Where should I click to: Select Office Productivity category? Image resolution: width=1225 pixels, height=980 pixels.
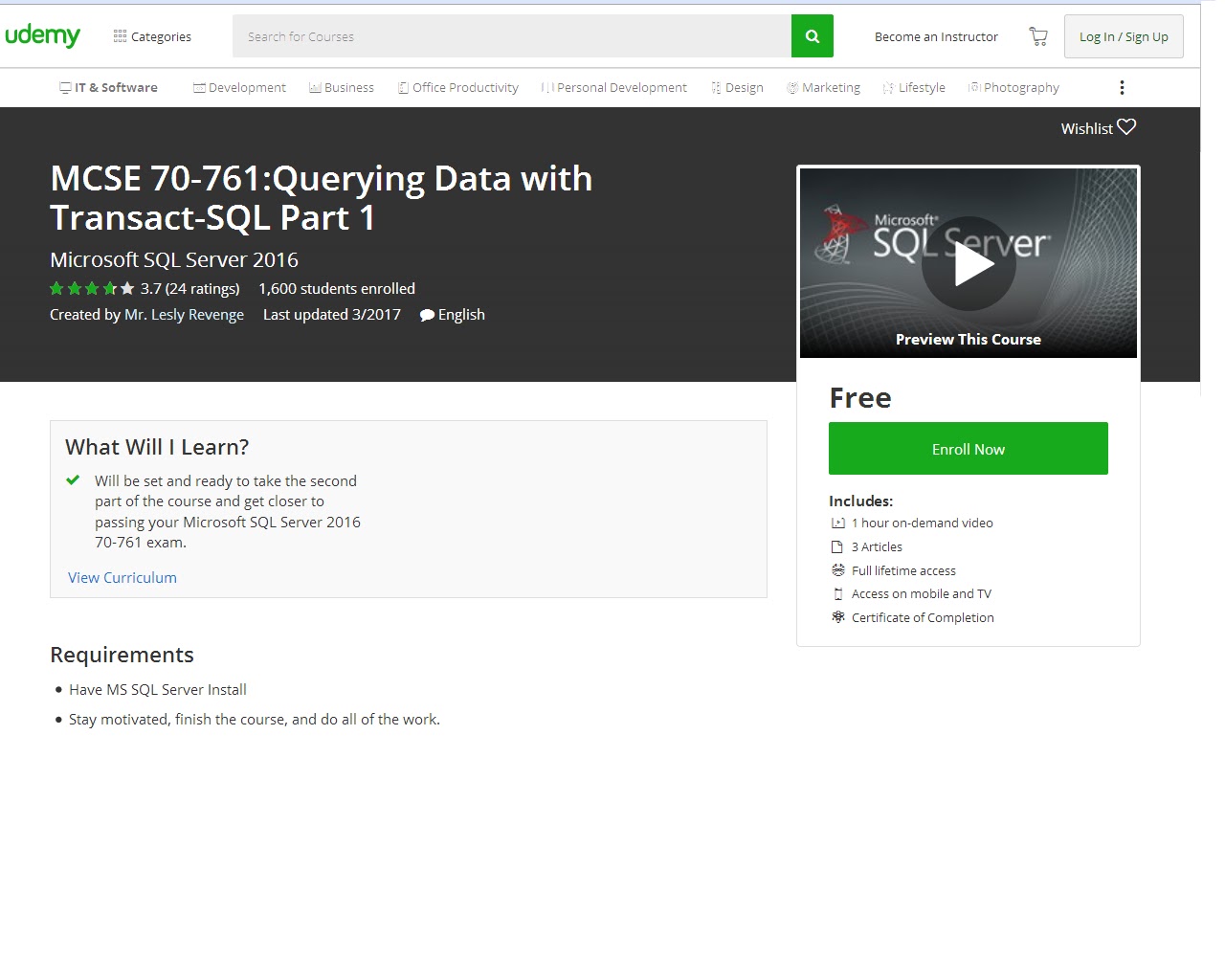pyautogui.click(x=458, y=87)
